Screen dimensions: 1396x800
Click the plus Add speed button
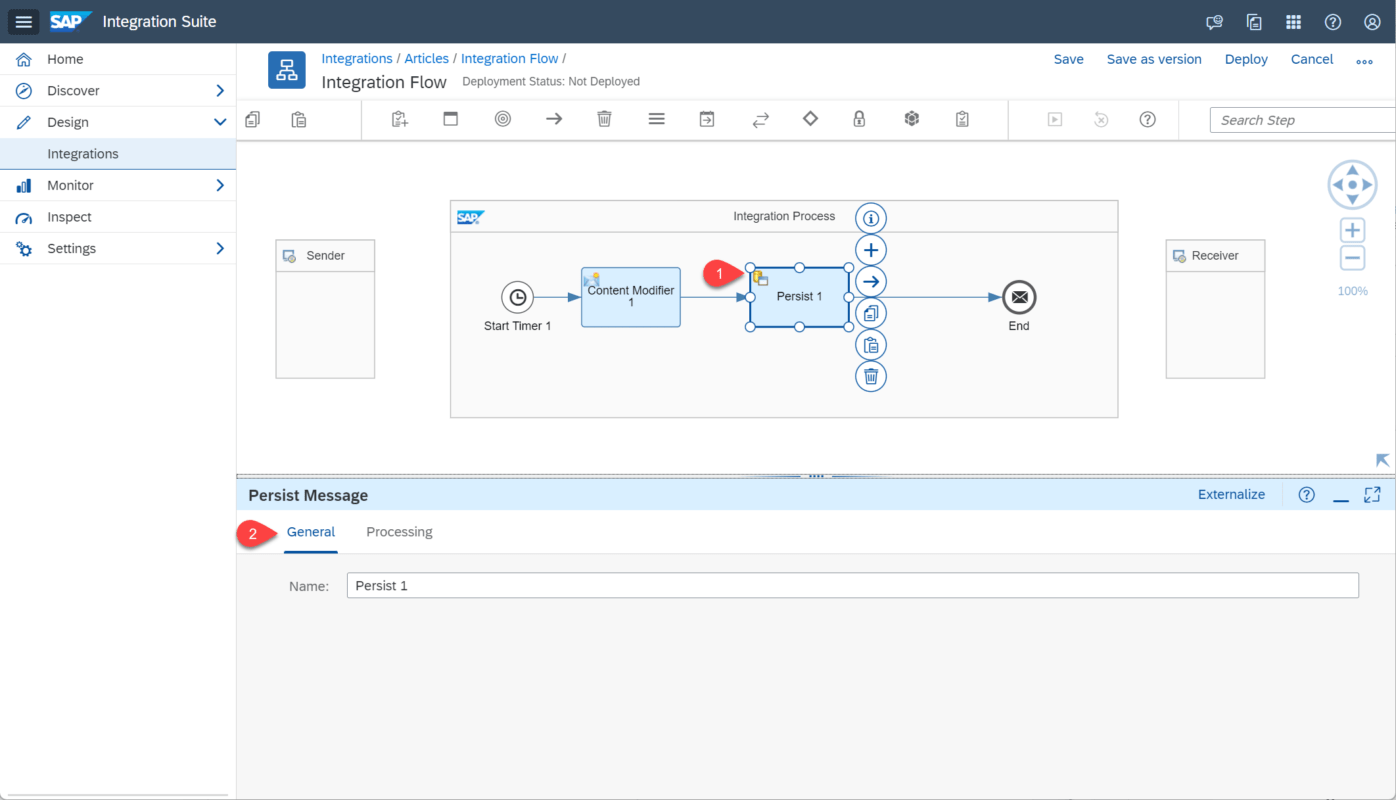click(871, 250)
